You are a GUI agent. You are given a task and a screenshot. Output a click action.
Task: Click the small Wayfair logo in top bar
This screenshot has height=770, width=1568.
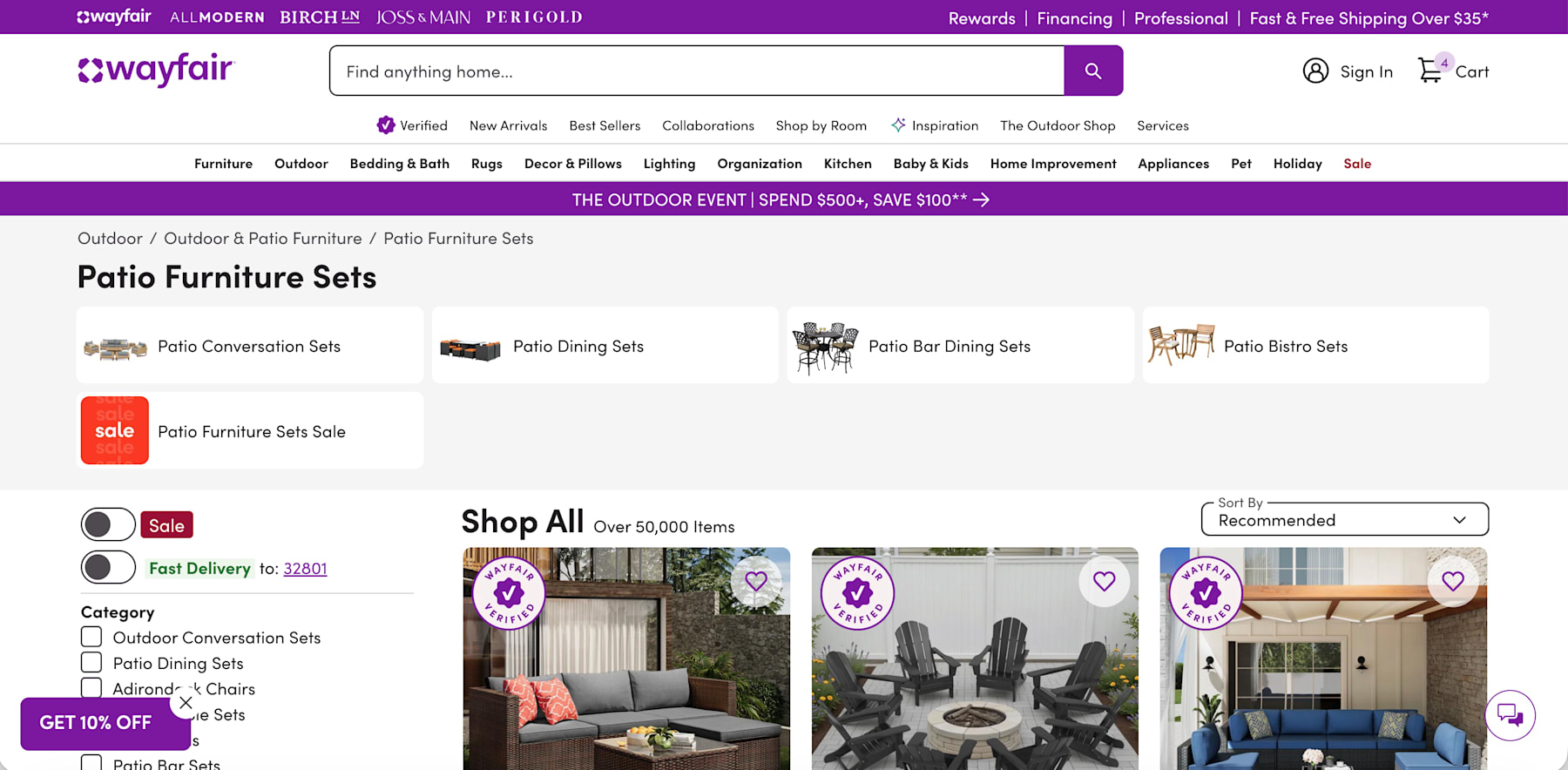coord(114,17)
